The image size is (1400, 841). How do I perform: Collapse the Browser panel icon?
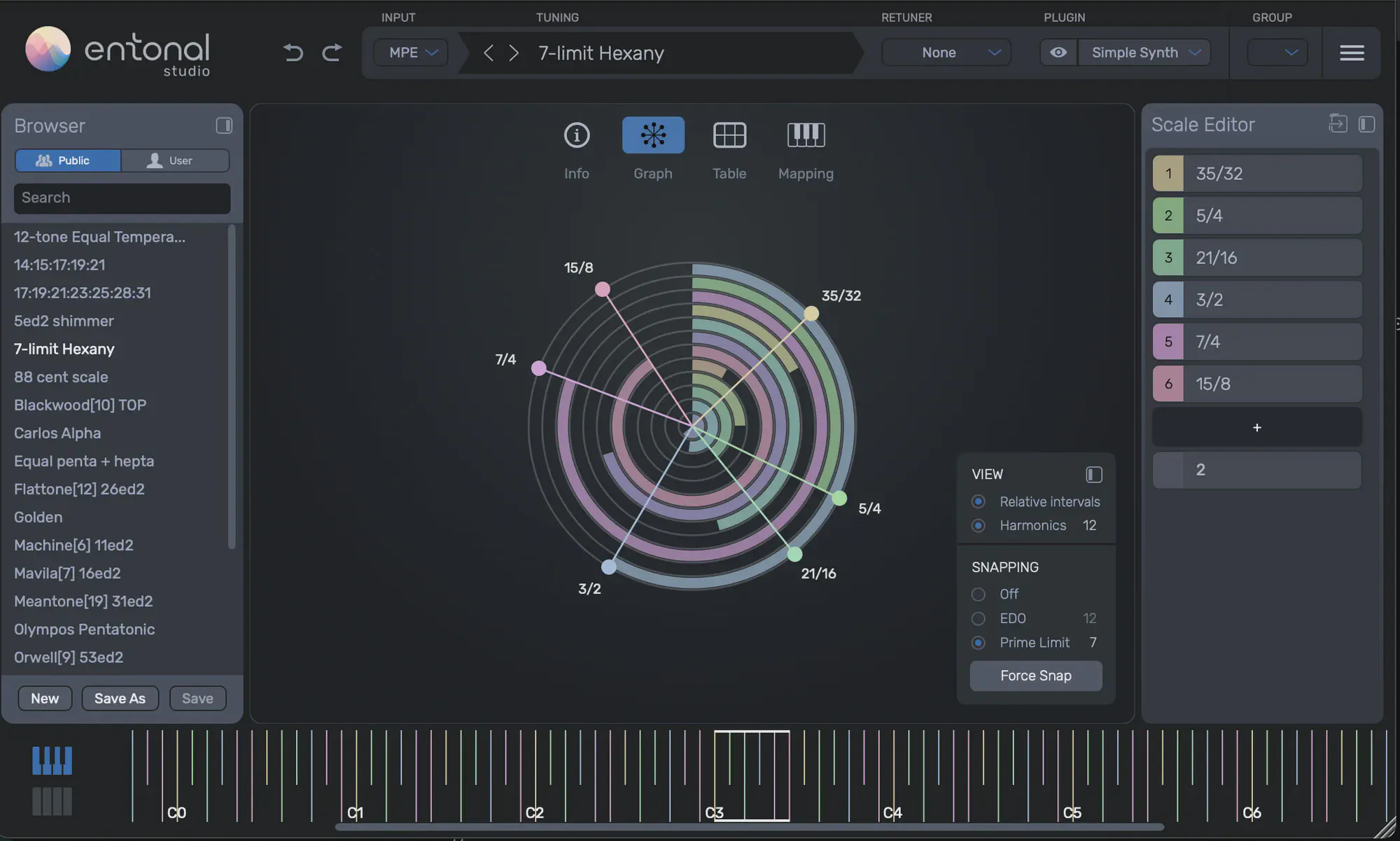tap(224, 125)
